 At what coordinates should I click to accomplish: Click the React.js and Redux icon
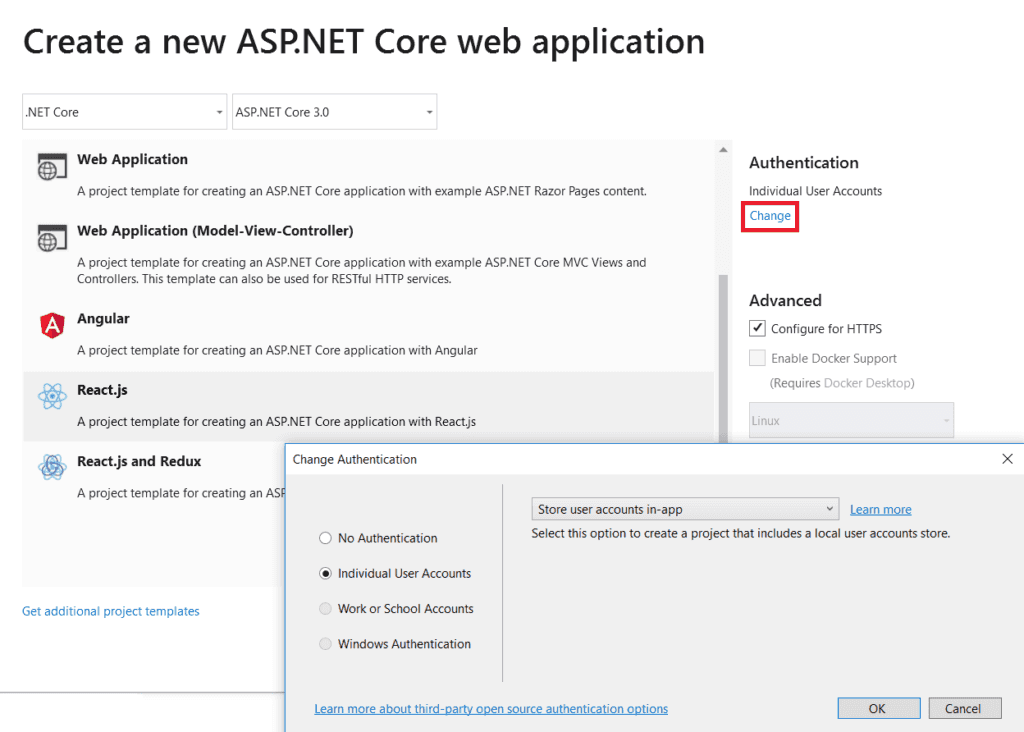pyautogui.click(x=51, y=467)
